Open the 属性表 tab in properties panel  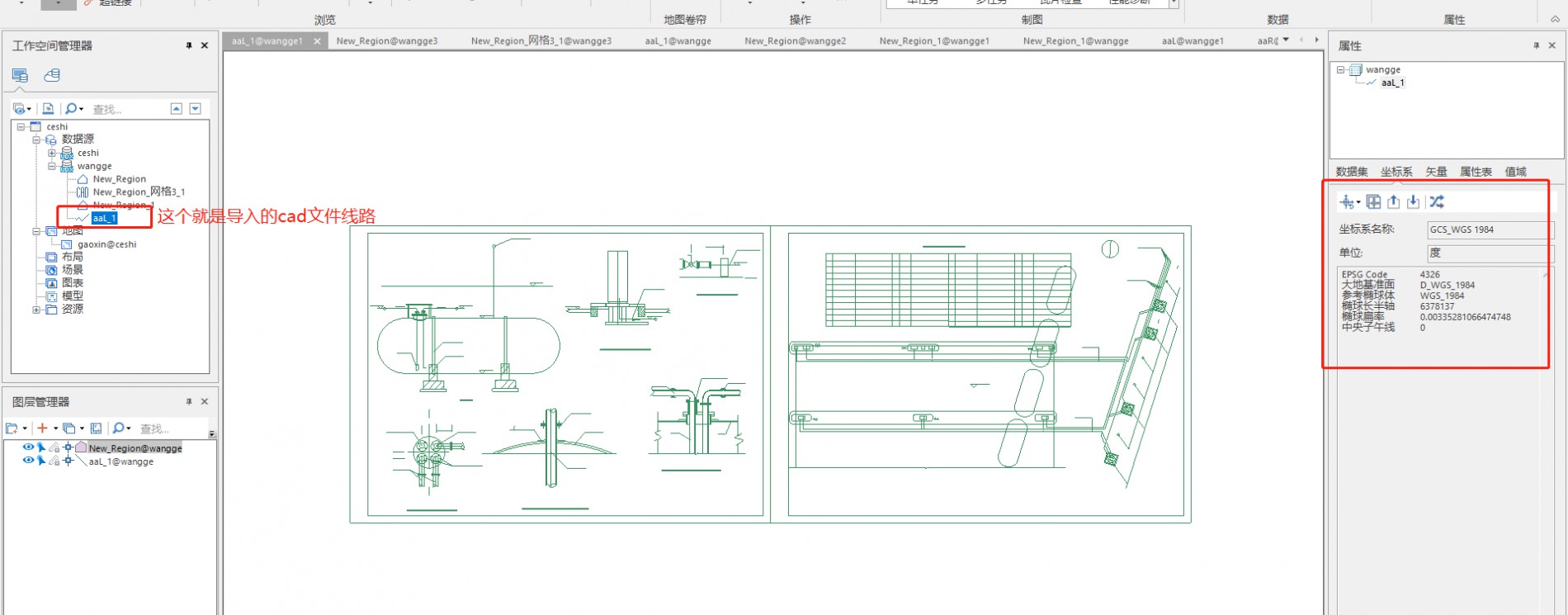click(x=1476, y=172)
